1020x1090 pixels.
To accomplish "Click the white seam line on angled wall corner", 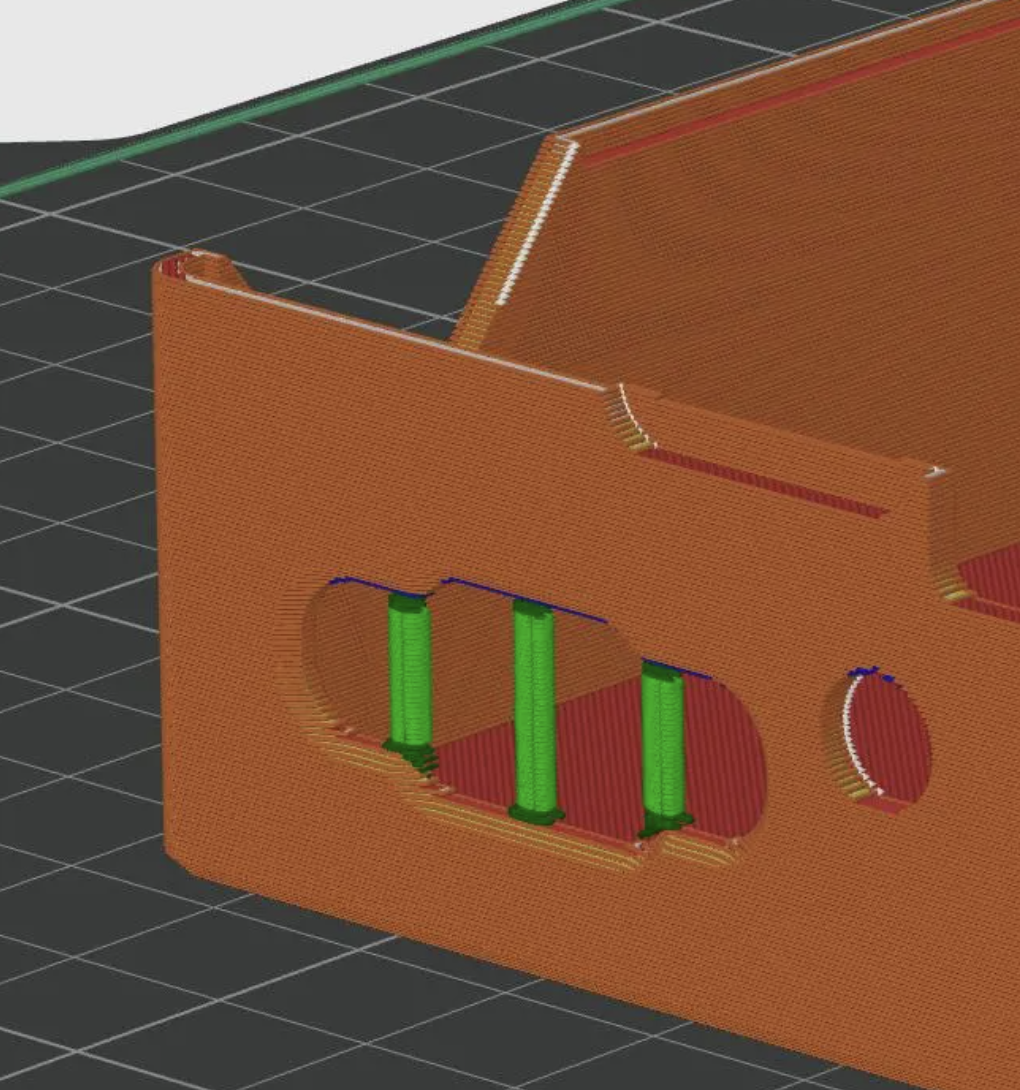I will pos(537,223).
